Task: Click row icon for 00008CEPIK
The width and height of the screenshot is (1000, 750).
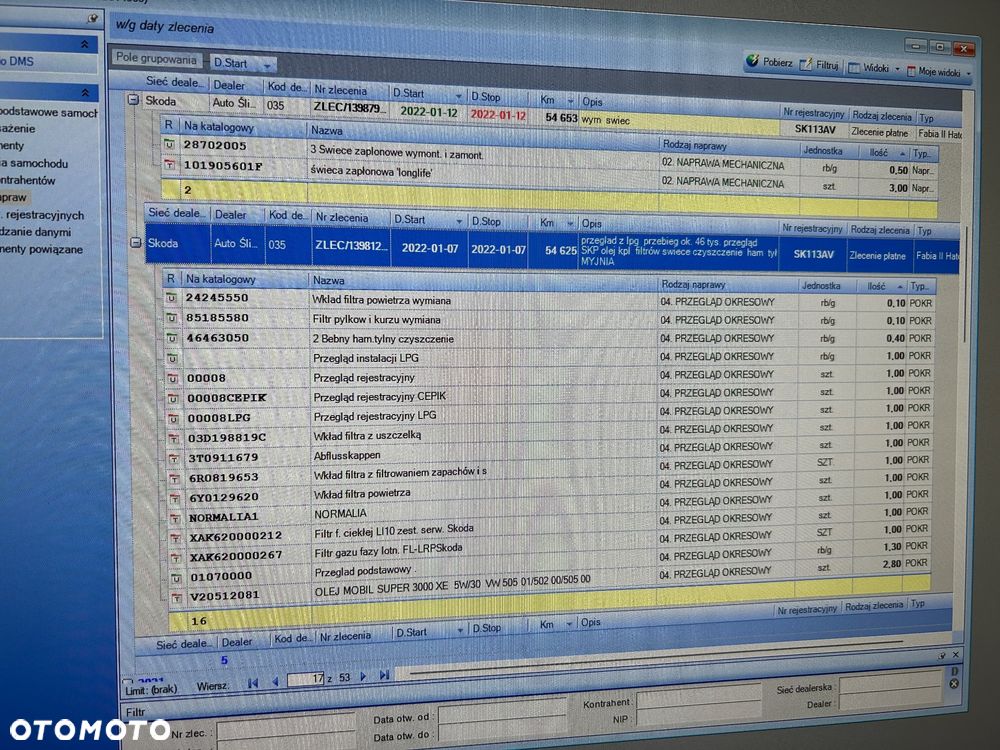Action: click(x=173, y=399)
